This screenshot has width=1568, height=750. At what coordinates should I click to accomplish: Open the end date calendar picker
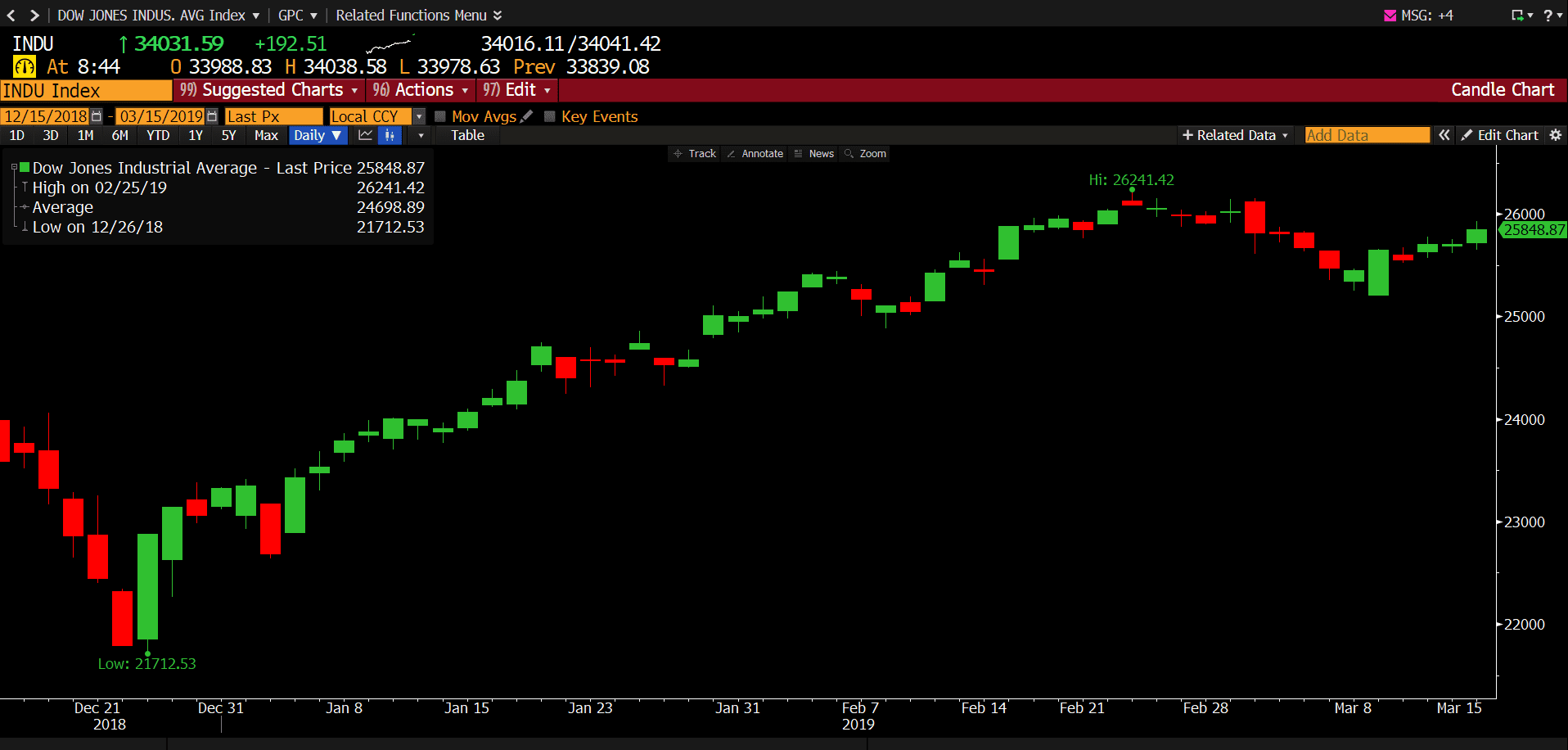pos(212,116)
